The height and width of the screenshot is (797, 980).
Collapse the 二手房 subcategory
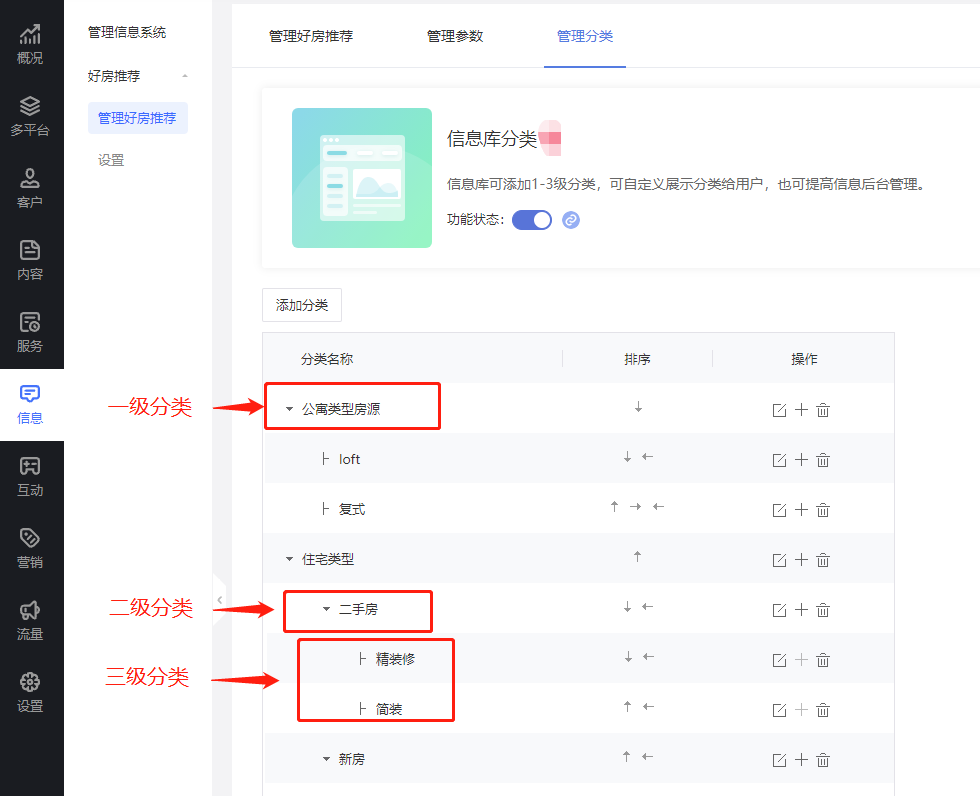[326, 609]
